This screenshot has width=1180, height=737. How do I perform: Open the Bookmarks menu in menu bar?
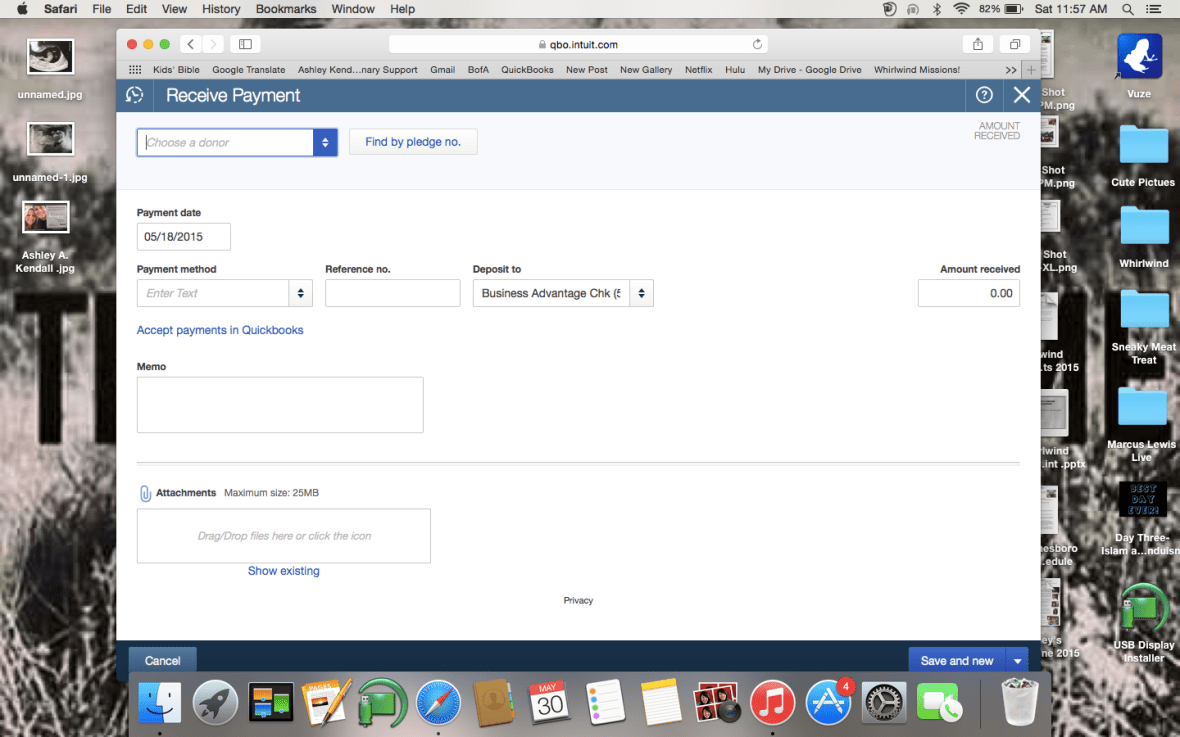[285, 9]
